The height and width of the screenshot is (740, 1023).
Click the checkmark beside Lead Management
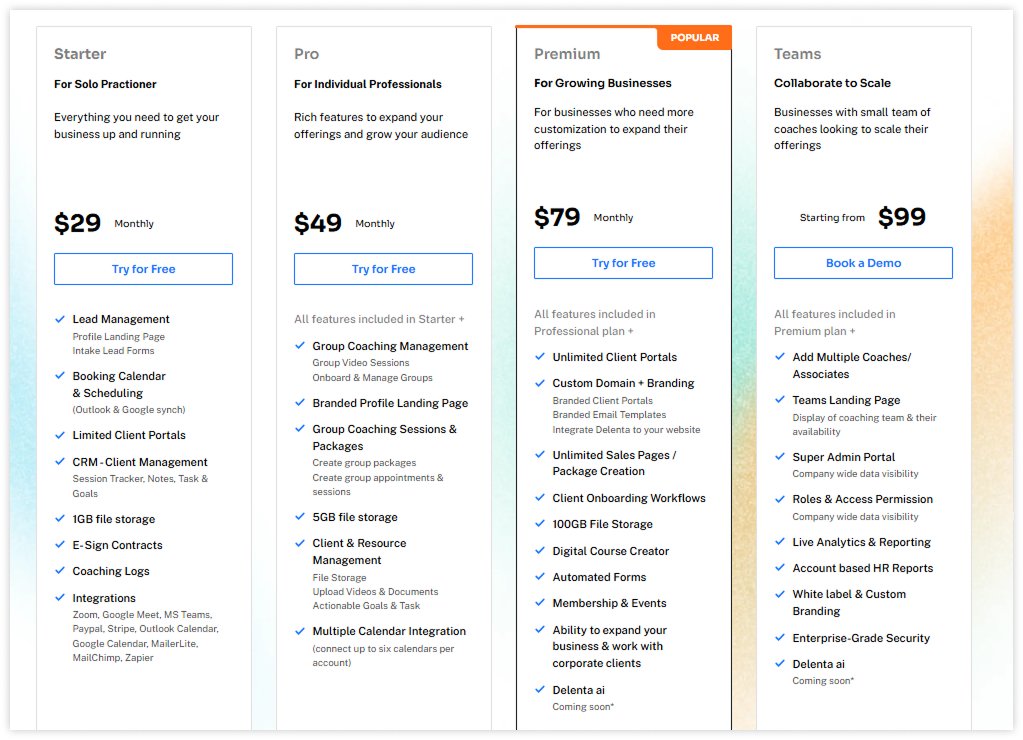pyautogui.click(x=60, y=319)
